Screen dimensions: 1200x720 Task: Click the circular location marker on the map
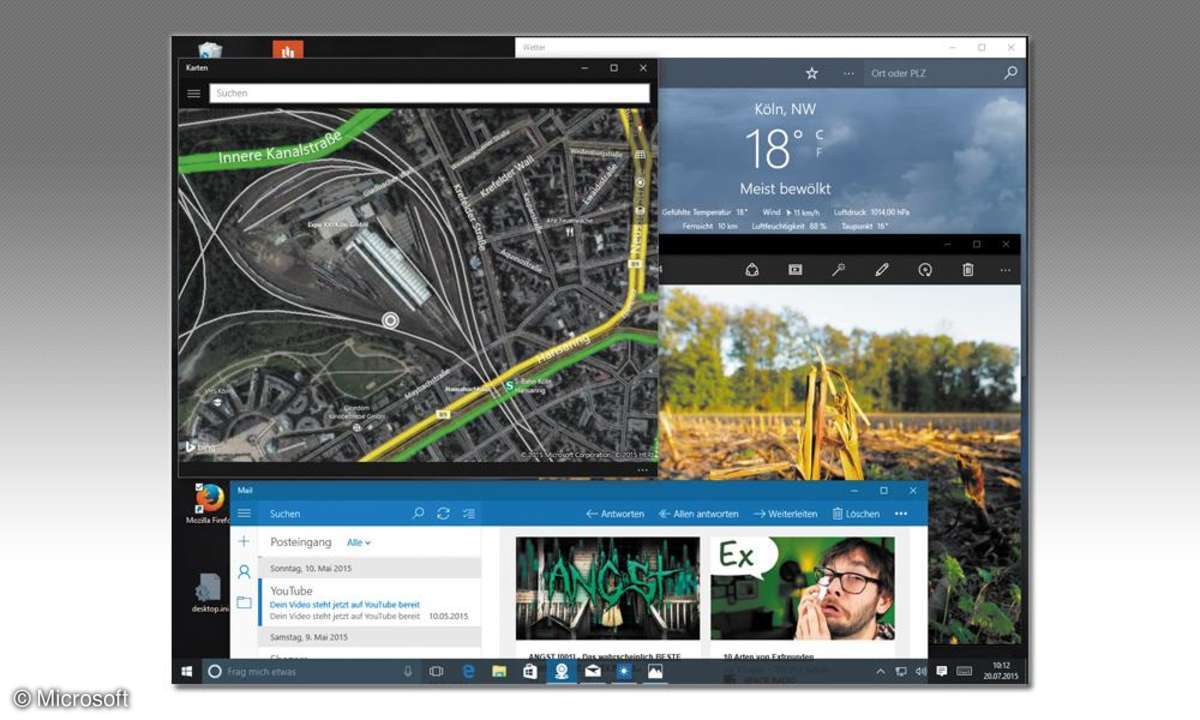coord(390,320)
